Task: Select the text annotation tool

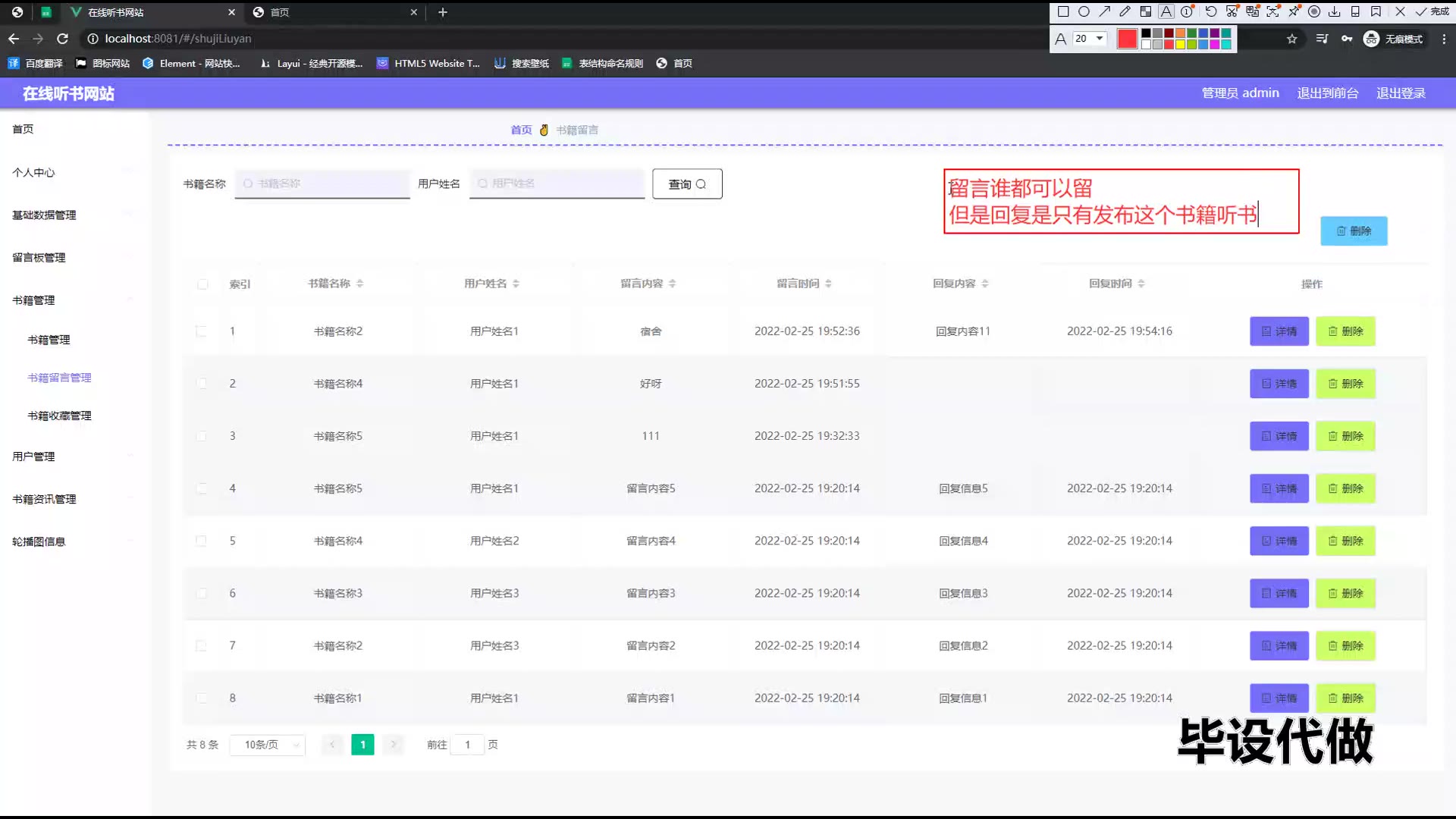Action: [x=1166, y=11]
